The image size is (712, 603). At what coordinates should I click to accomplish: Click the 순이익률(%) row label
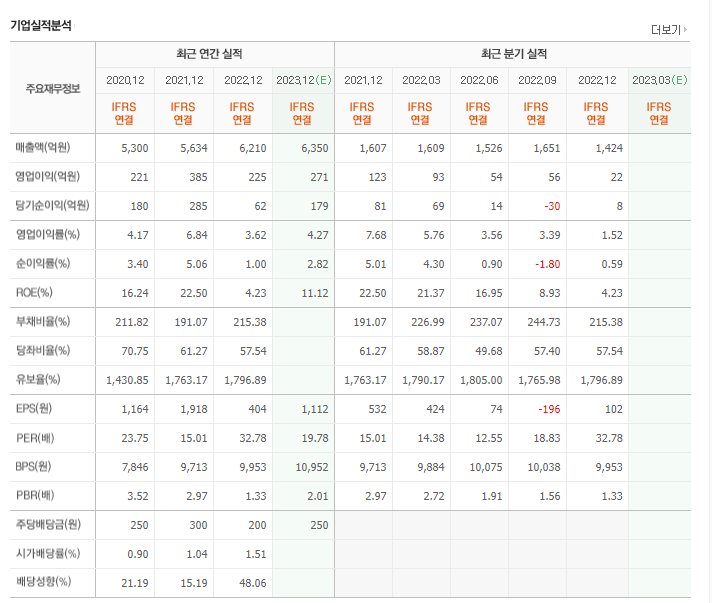coord(43,264)
